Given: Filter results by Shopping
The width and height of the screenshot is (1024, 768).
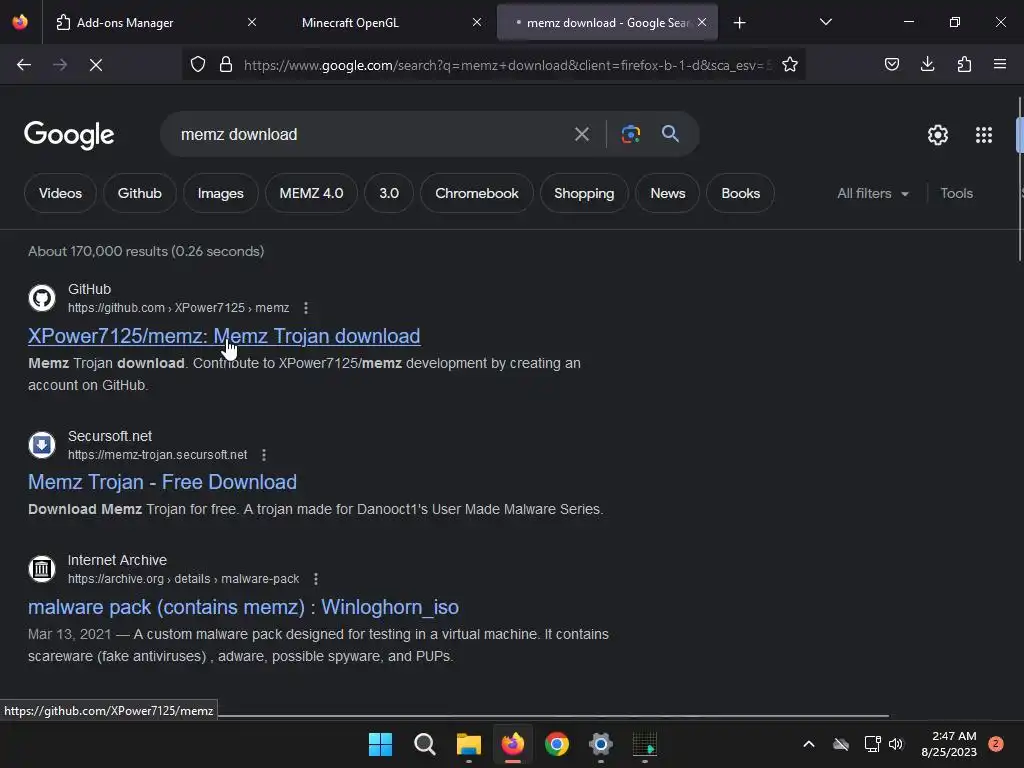Looking at the screenshot, I should [x=584, y=193].
